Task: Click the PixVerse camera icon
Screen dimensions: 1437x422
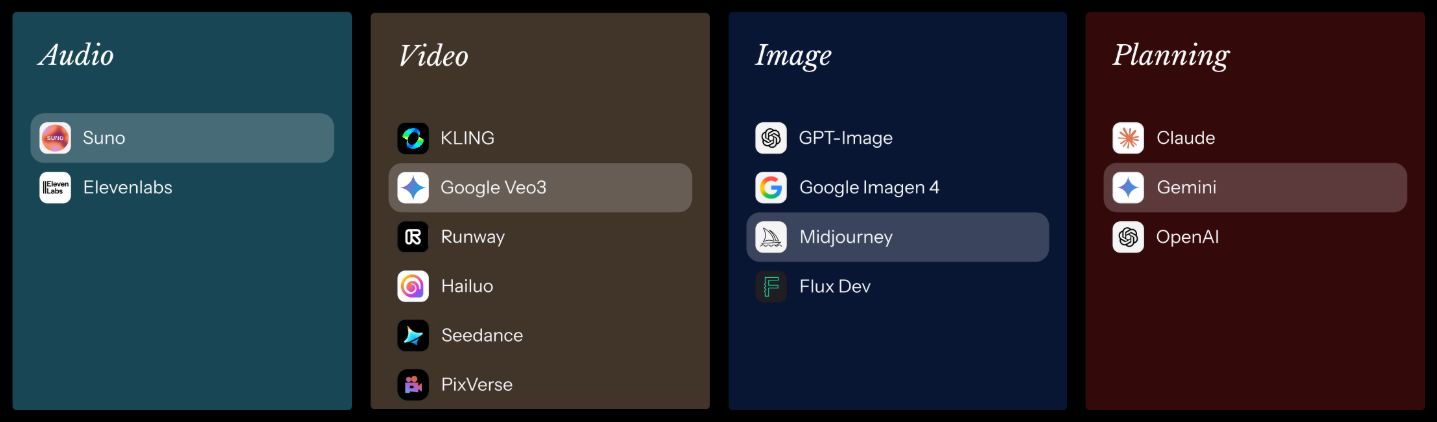Action: pyautogui.click(x=413, y=384)
